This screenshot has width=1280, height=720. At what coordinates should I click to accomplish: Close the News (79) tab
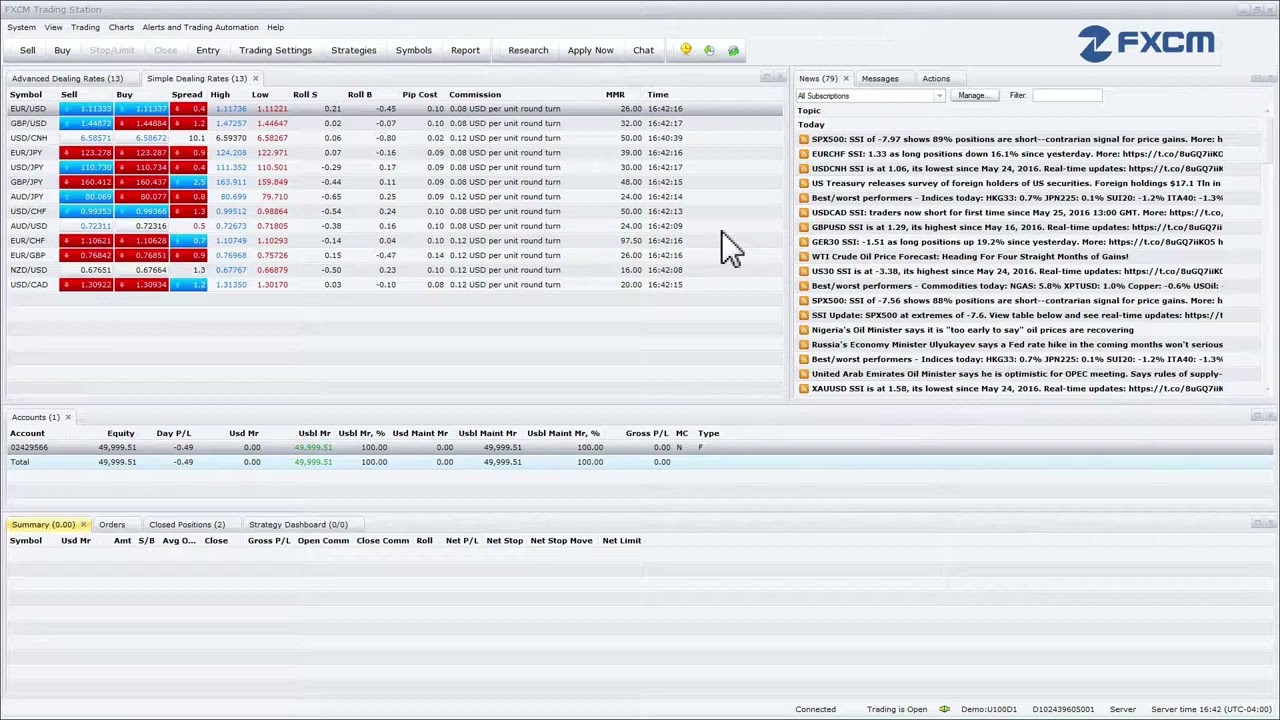[846, 78]
